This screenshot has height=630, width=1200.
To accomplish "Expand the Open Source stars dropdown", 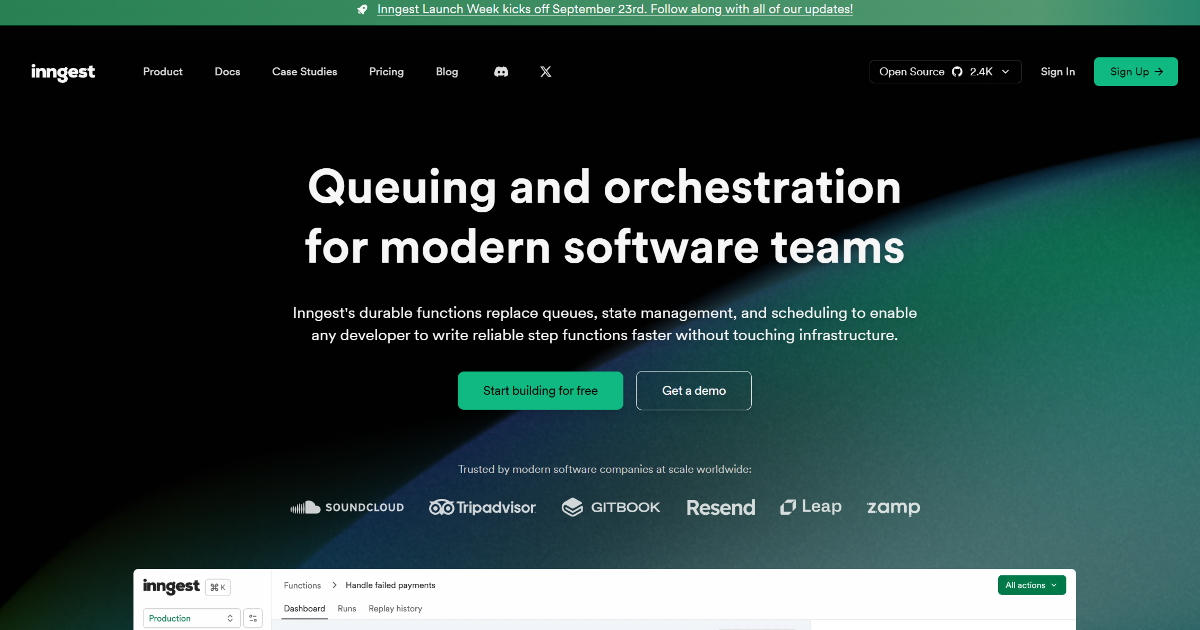I will tap(1006, 71).
